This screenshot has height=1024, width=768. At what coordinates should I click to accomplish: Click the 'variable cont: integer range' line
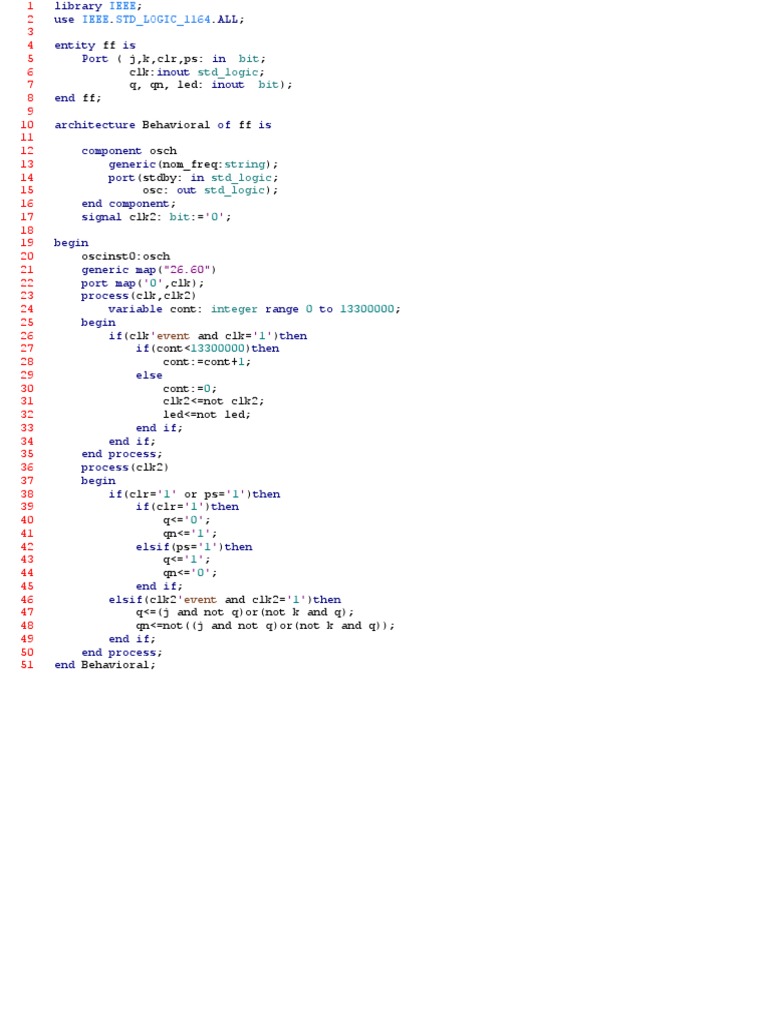tap(254, 309)
